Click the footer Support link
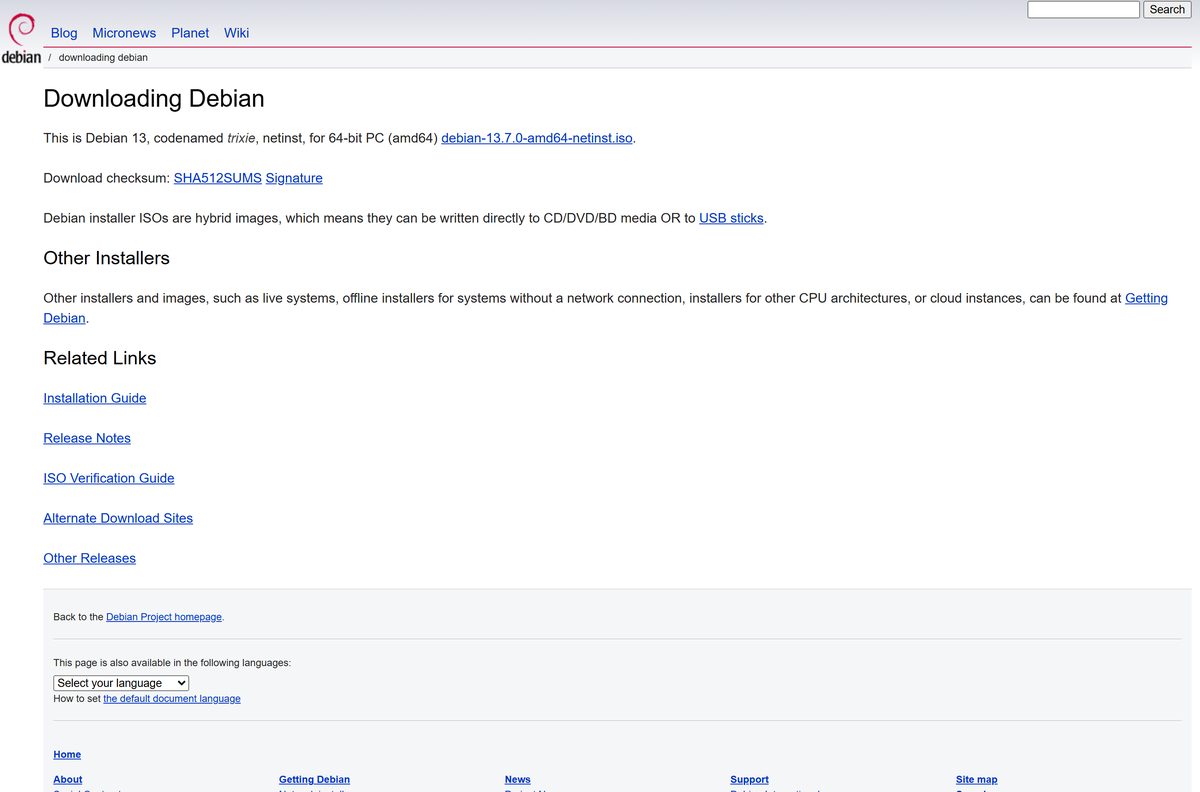 (750, 780)
